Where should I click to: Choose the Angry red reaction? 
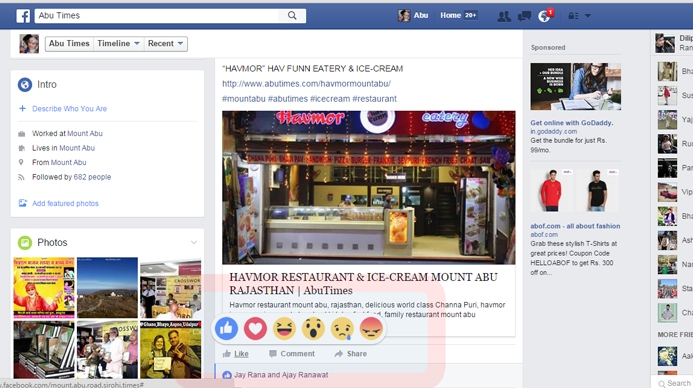pos(371,328)
